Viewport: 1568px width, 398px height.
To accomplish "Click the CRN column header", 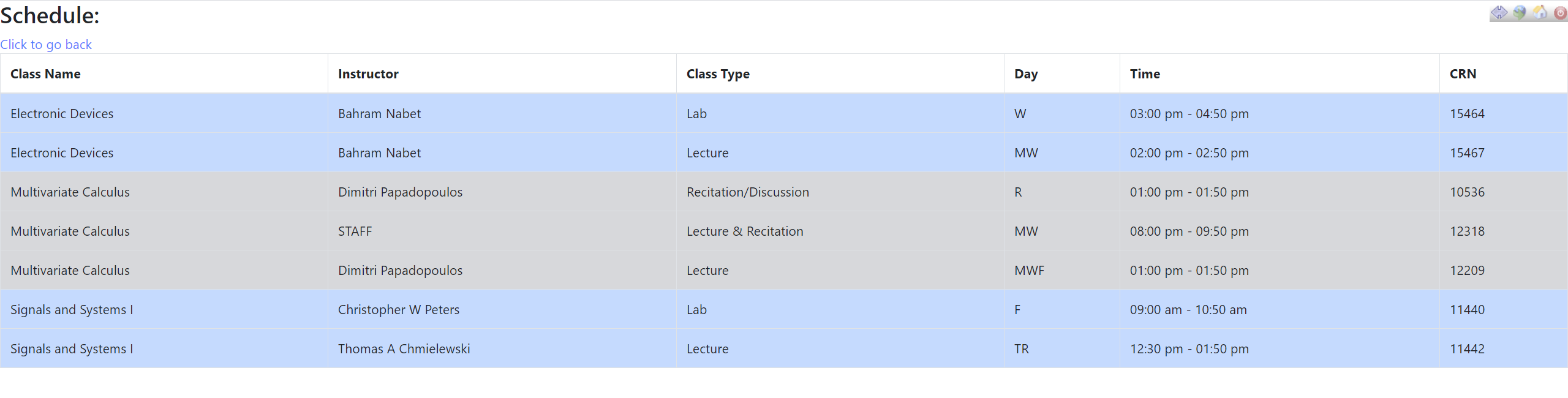I will click(x=1463, y=74).
